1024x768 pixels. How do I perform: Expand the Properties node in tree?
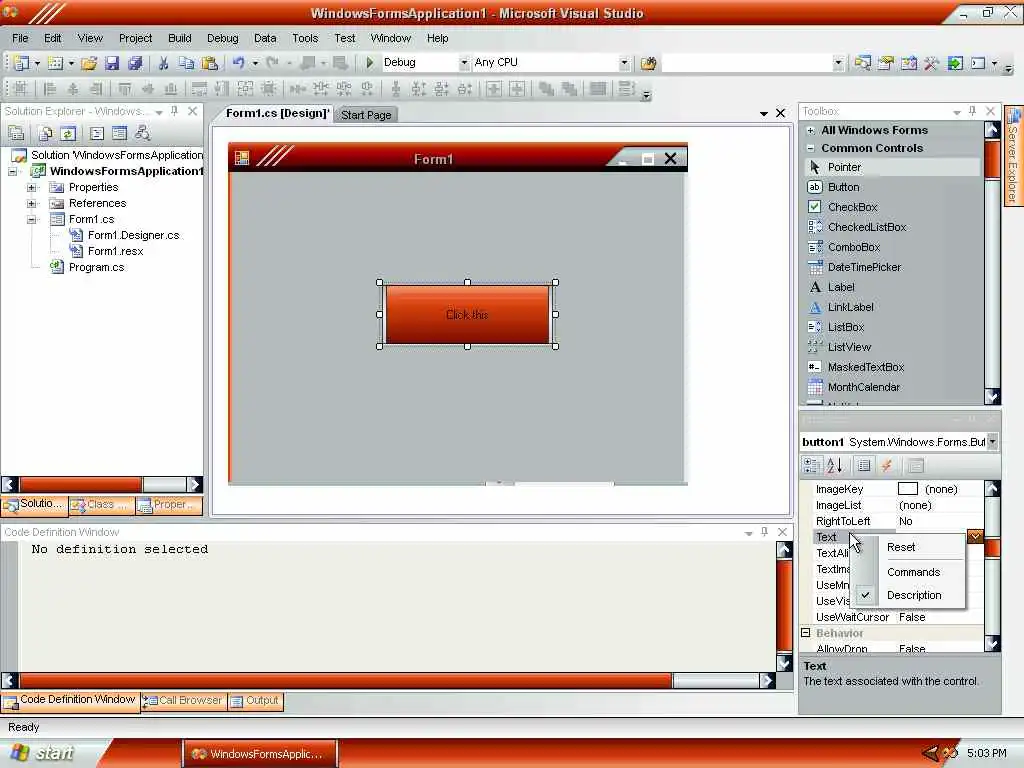(31, 187)
